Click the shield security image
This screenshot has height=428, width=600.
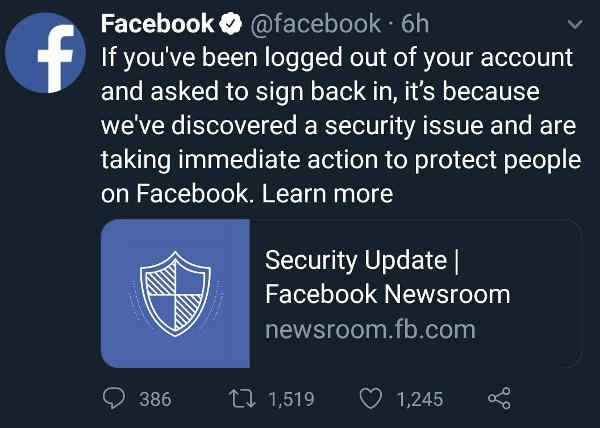pyautogui.click(x=175, y=293)
